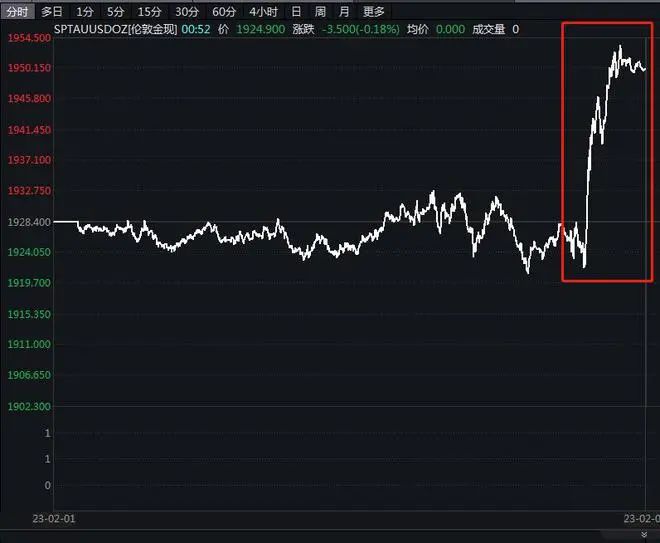This screenshot has height=543, width=660.
Task: Click the 23-02-01 date marker
Action: 54,518
